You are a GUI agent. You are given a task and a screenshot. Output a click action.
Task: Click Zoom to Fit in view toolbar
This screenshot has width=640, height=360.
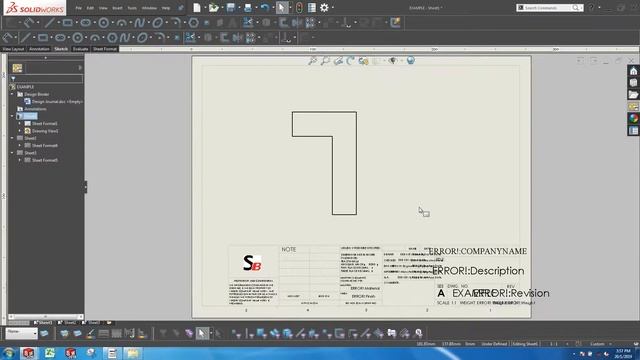point(313,61)
